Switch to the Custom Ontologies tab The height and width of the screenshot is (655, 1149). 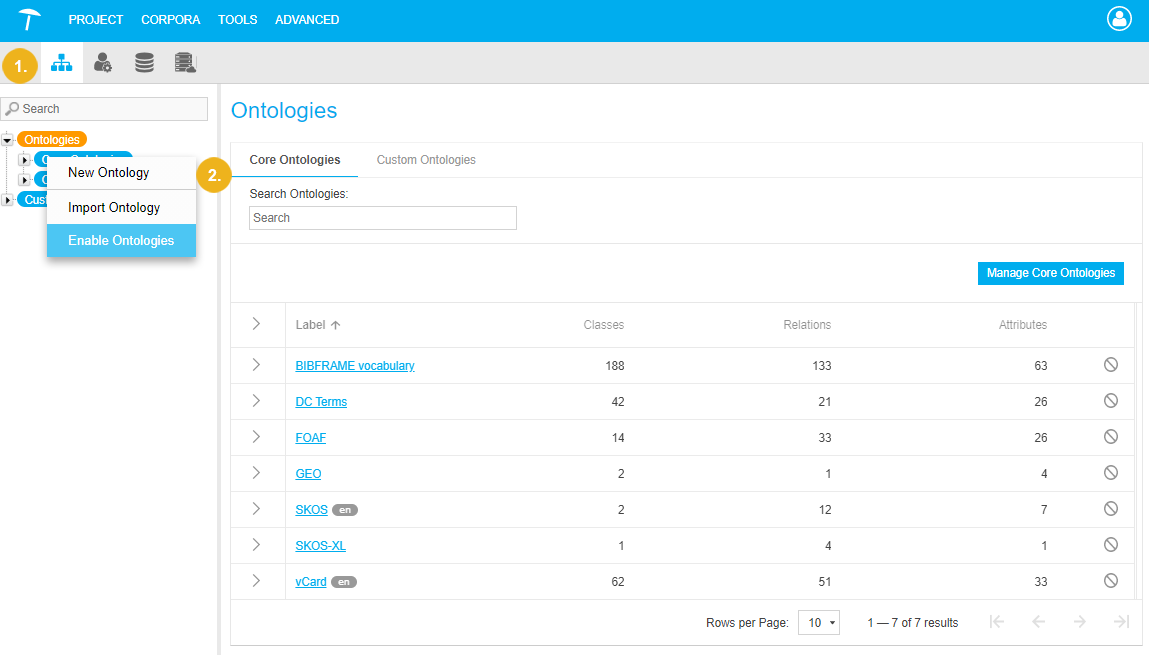[x=425, y=160]
